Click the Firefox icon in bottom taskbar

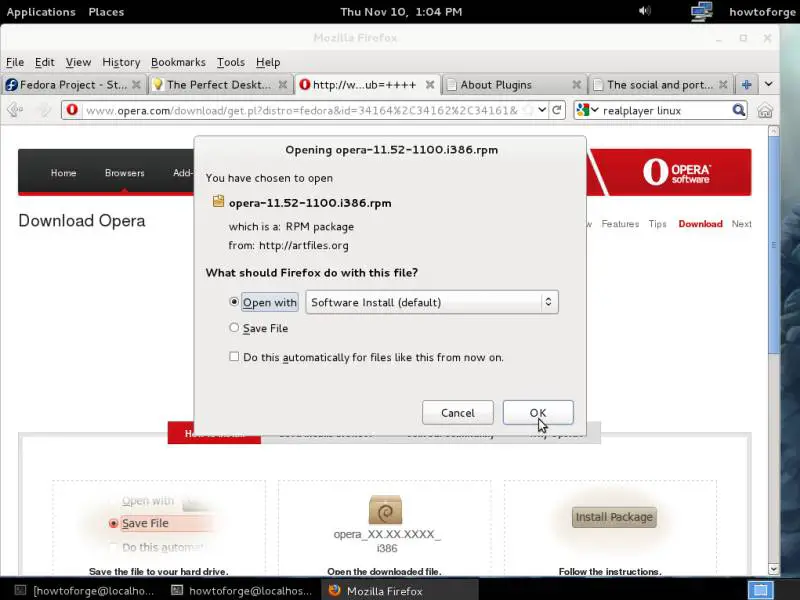click(335, 590)
